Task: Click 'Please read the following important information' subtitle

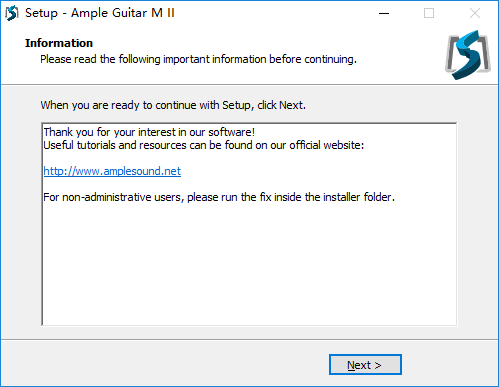Action: [x=198, y=59]
